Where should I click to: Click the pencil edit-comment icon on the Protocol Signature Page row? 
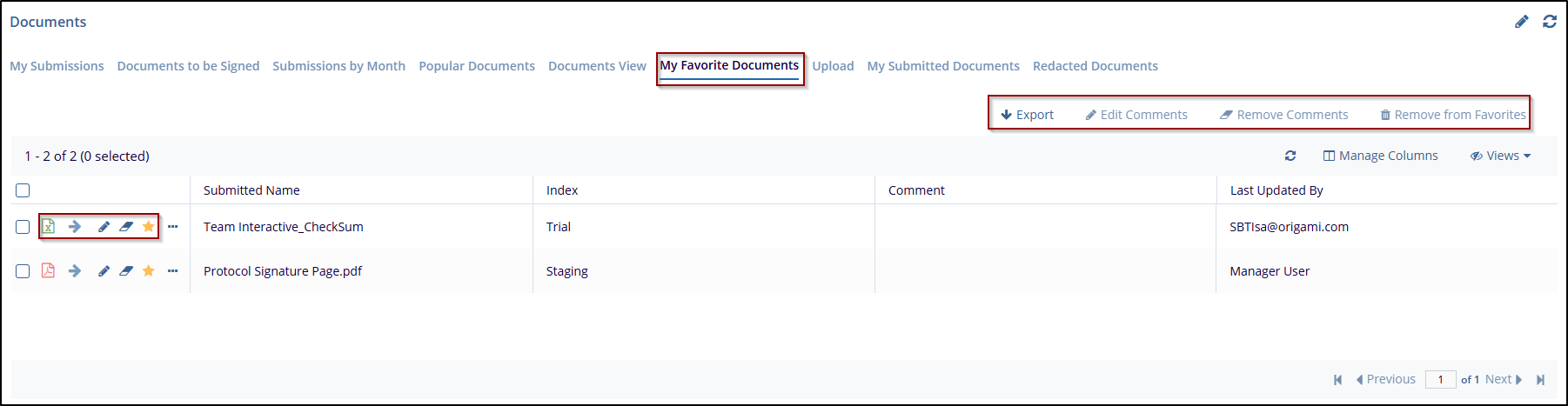tap(104, 270)
